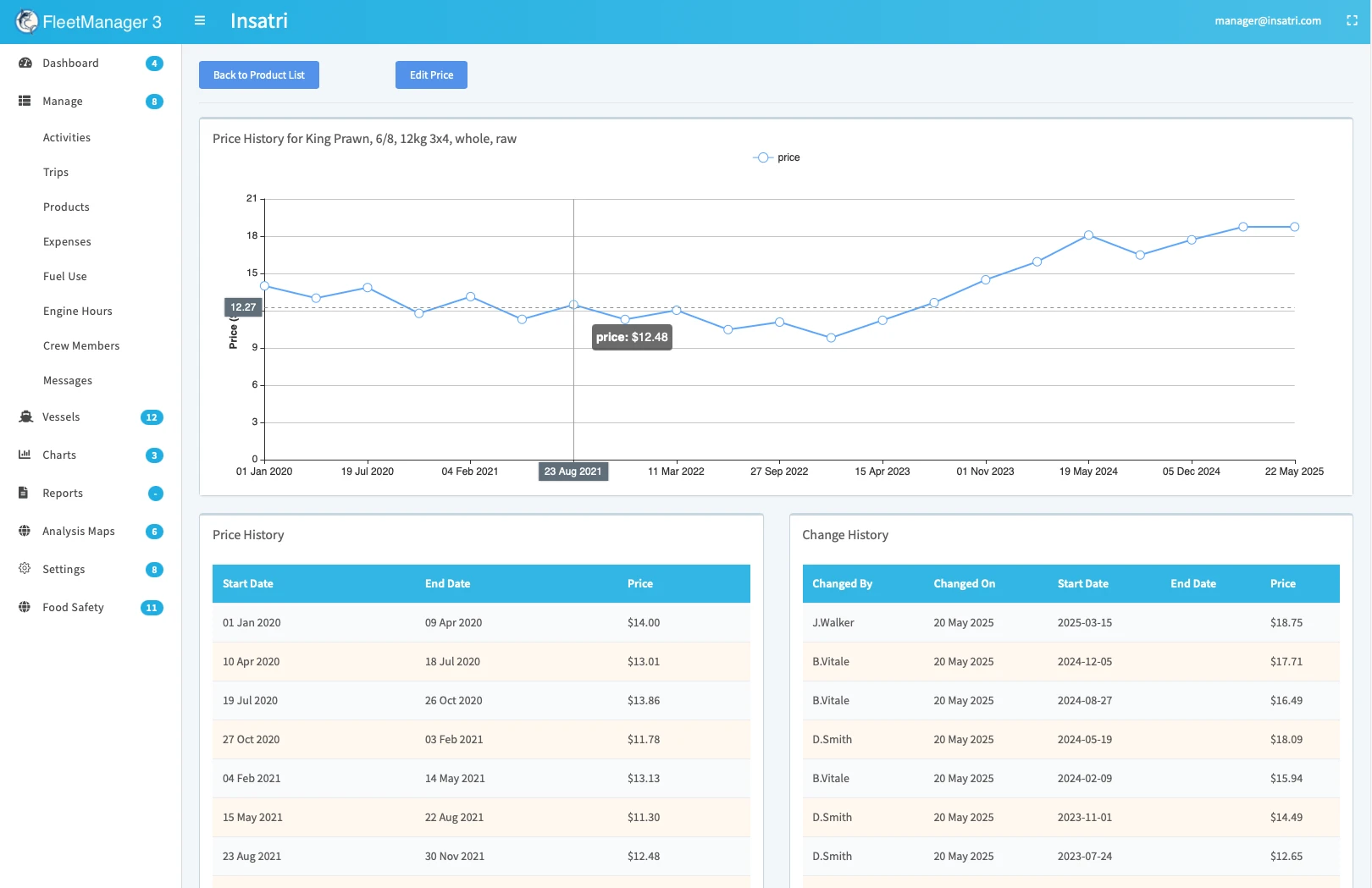Click the Vessels ship icon
1372x888 pixels.
pos(25,416)
